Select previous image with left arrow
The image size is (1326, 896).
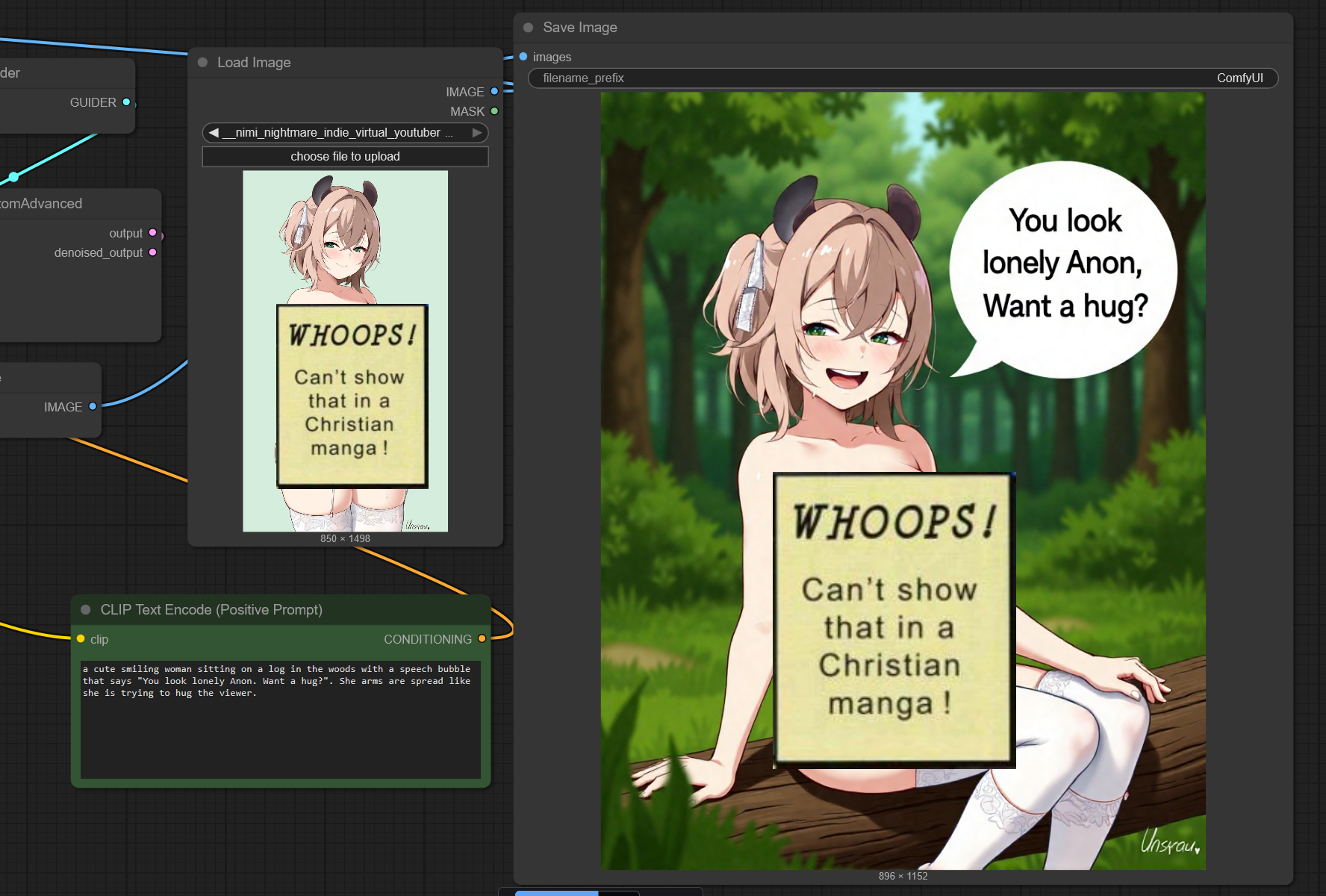tap(214, 133)
